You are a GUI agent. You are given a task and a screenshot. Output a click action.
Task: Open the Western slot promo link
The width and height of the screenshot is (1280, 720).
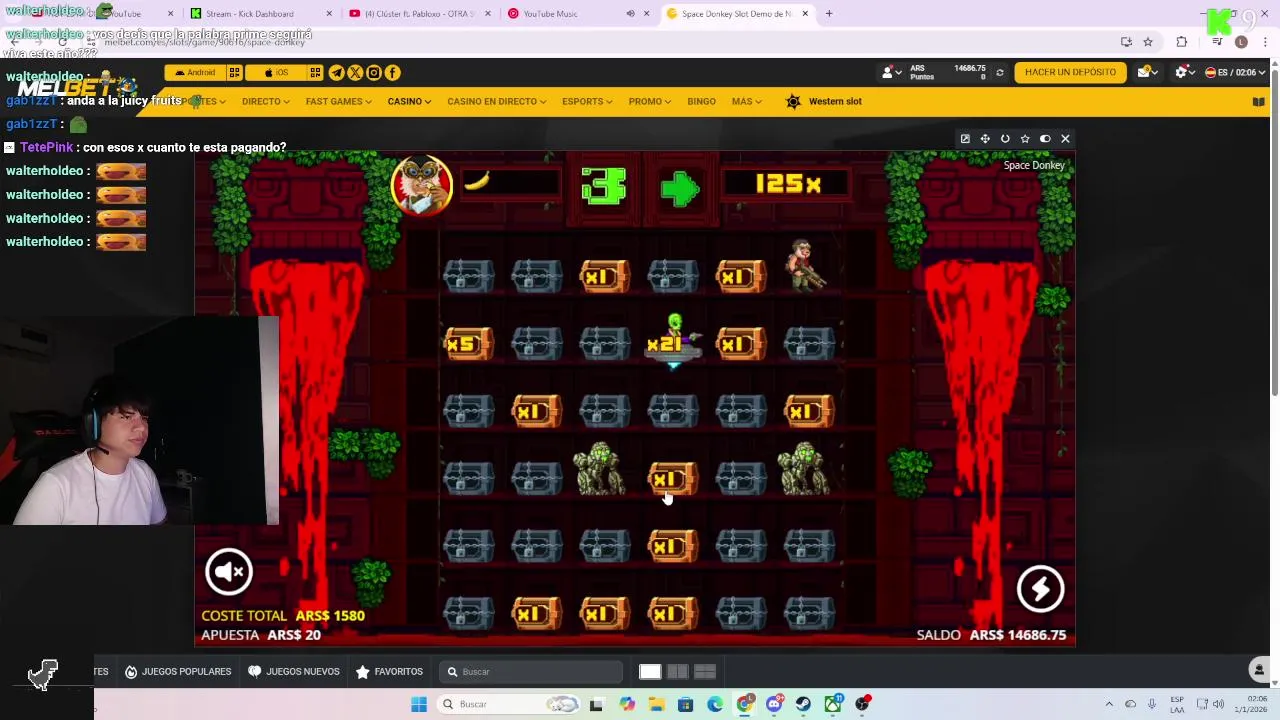coord(824,101)
